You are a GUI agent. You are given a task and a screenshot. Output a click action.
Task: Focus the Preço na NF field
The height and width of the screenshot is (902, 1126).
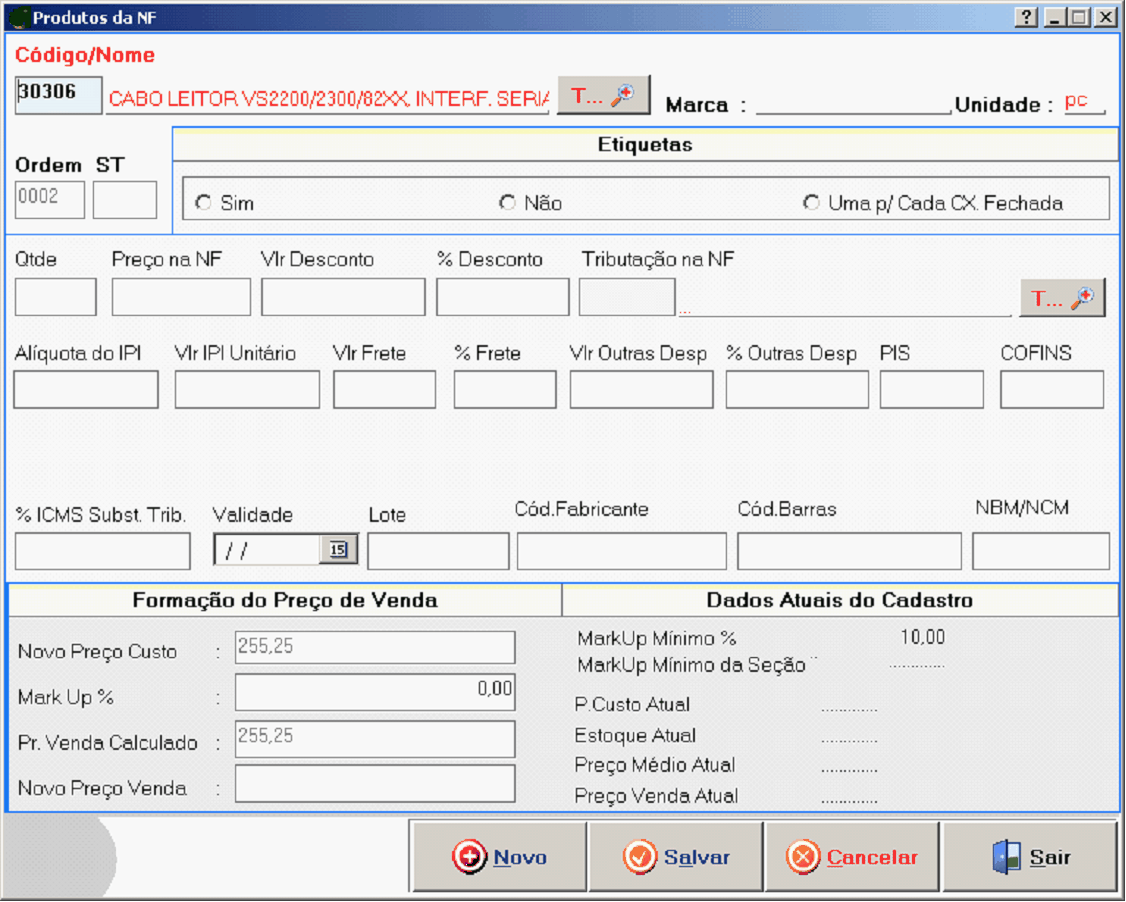(x=181, y=297)
